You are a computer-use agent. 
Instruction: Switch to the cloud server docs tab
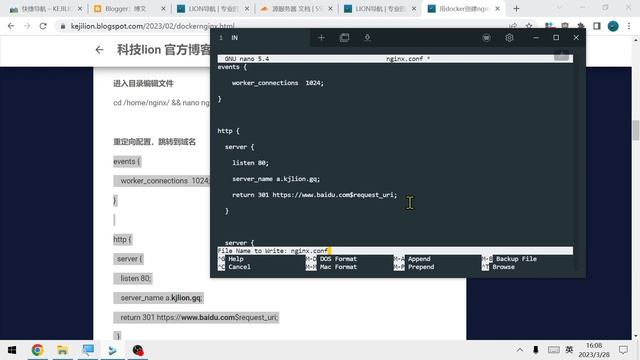(x=296, y=9)
